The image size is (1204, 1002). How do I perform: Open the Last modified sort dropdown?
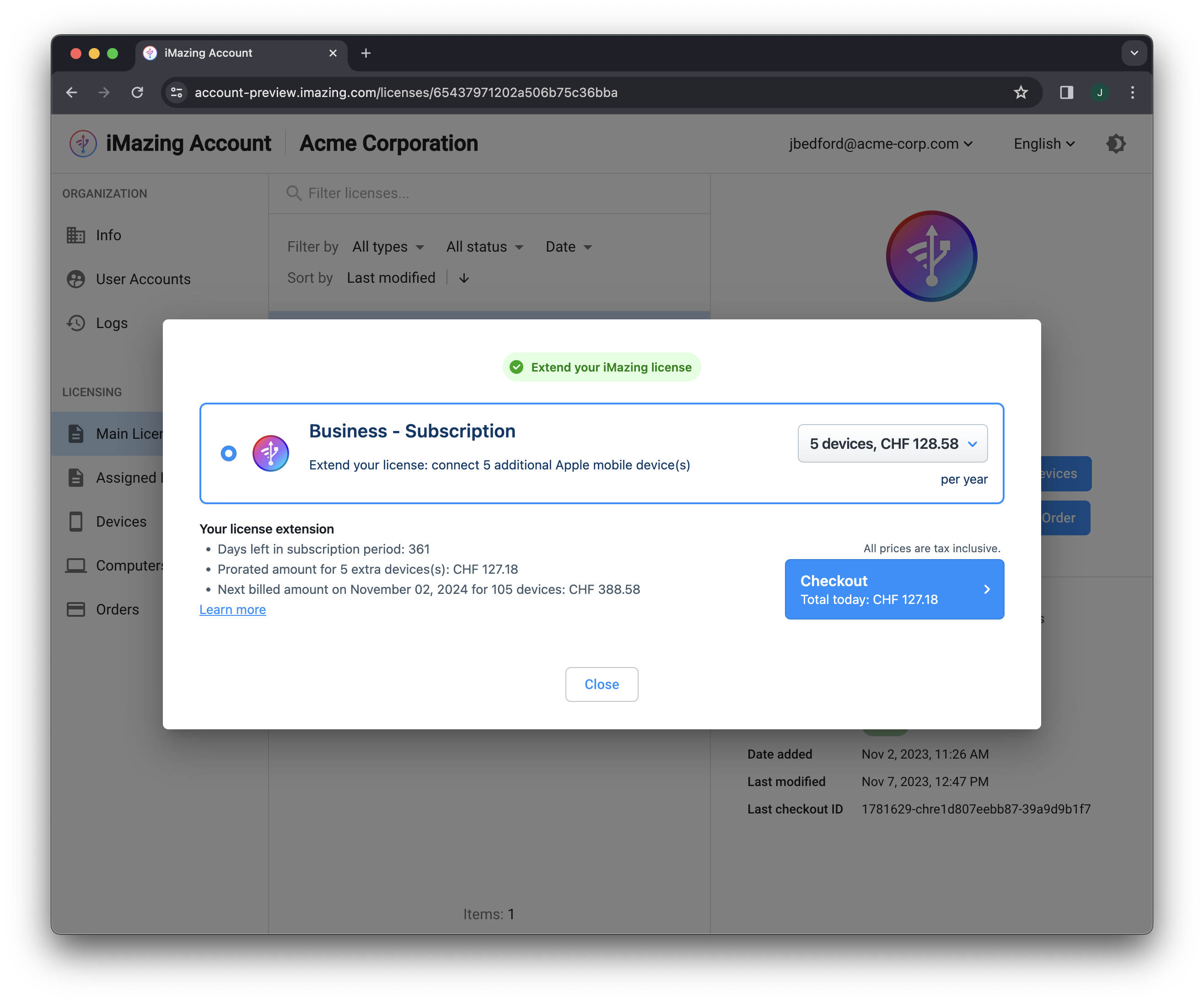[x=391, y=278]
